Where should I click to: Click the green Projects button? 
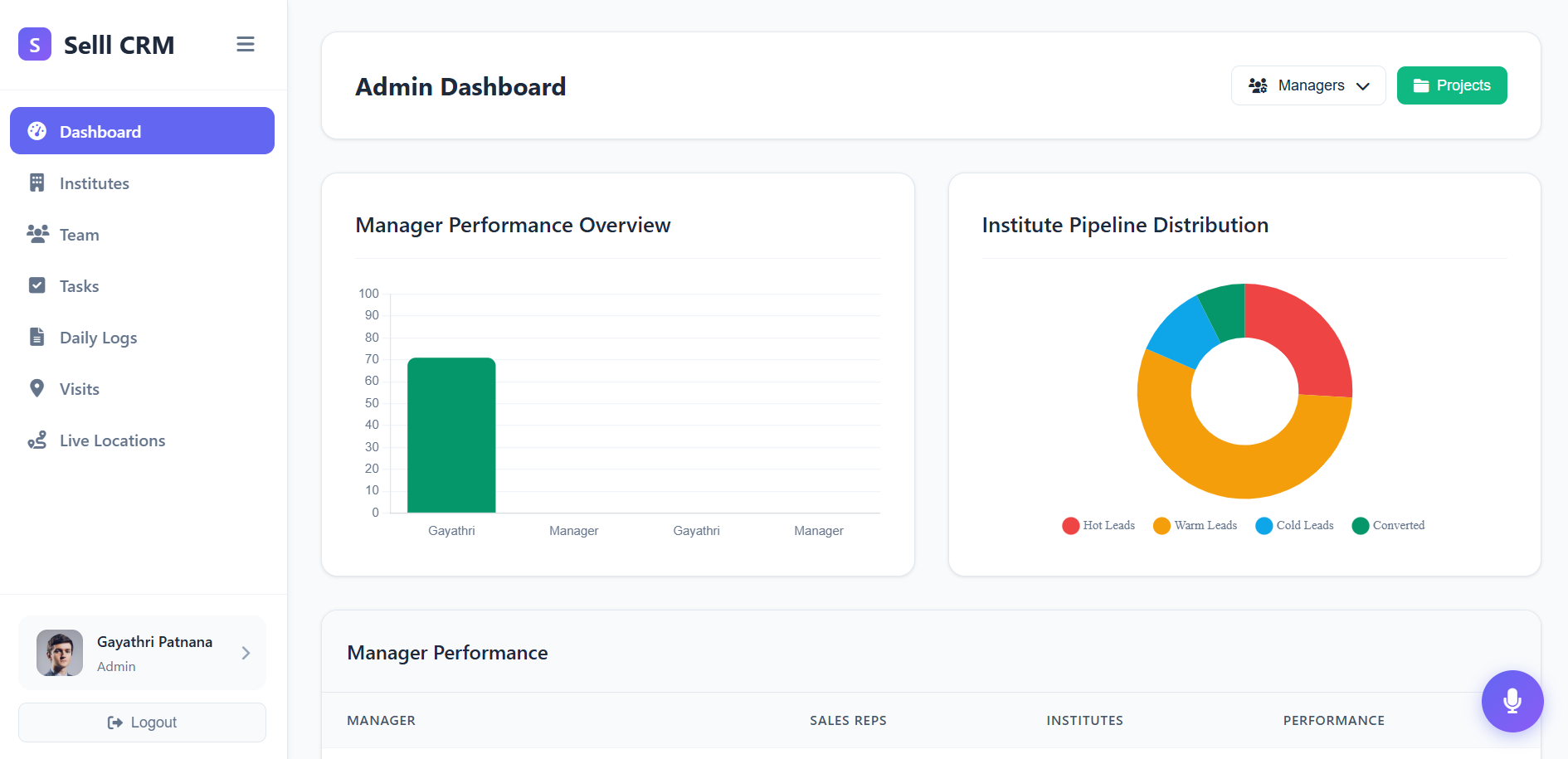pyautogui.click(x=1451, y=85)
